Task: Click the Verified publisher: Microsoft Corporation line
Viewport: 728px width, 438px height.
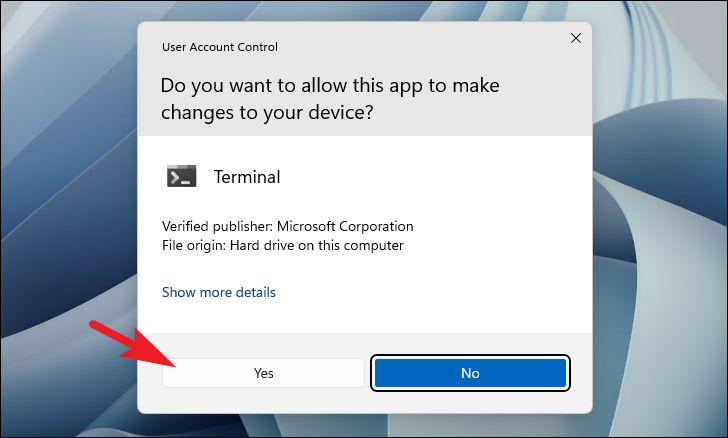Action: [x=287, y=226]
